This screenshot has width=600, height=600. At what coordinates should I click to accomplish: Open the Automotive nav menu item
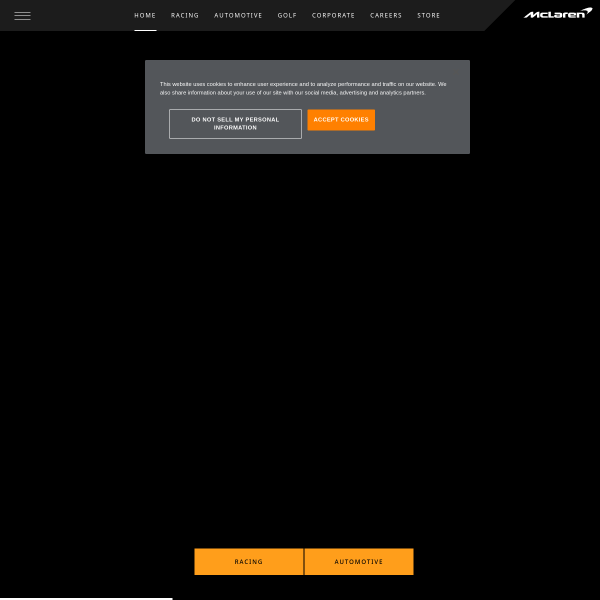click(x=238, y=16)
